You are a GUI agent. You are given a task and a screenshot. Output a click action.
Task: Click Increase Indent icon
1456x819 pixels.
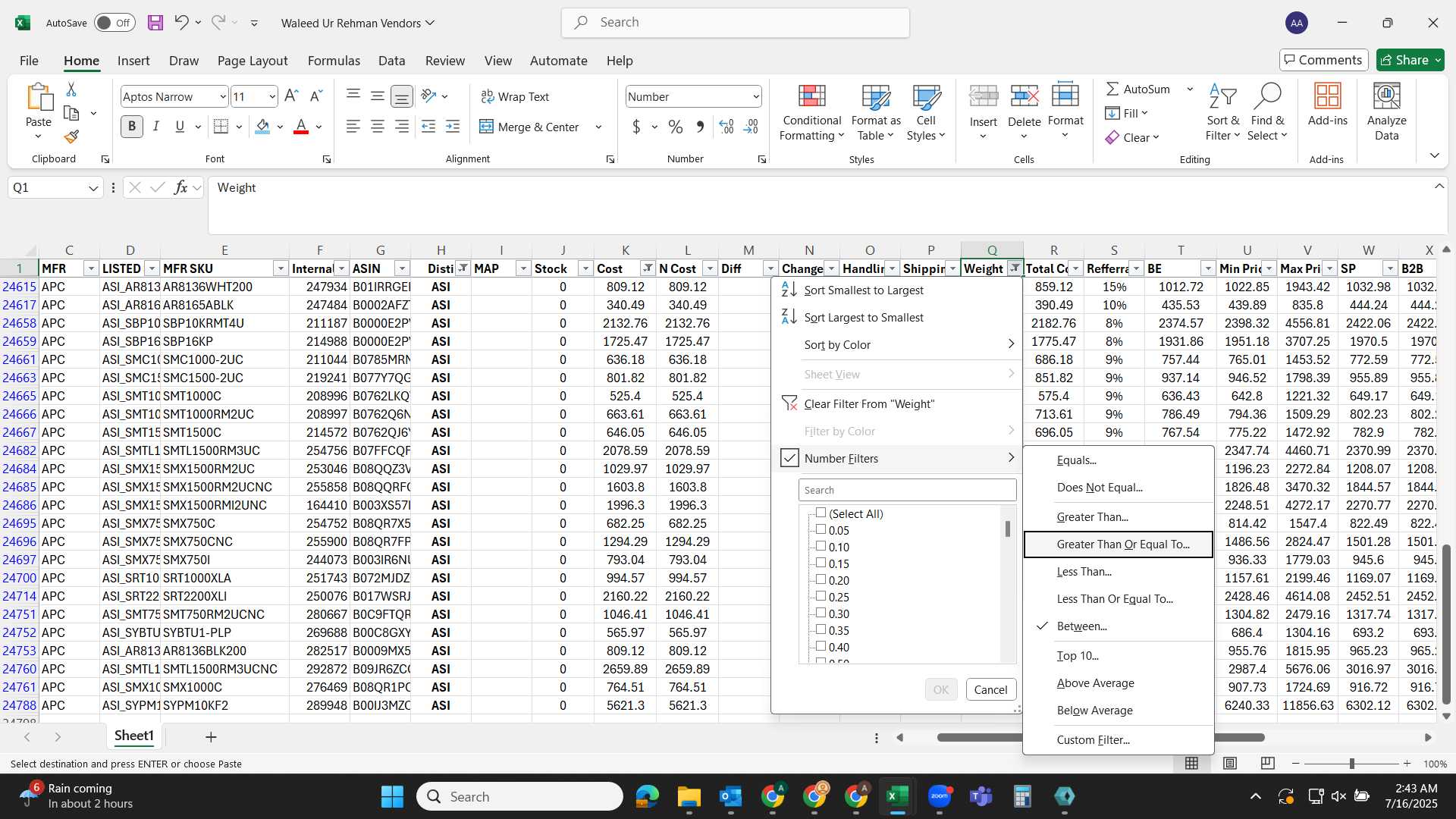(x=453, y=127)
